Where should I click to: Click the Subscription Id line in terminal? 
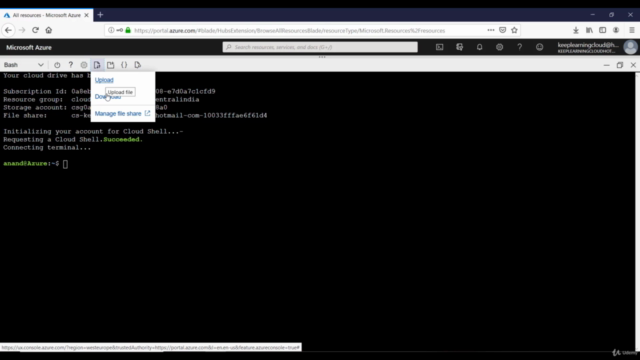pos(109,91)
